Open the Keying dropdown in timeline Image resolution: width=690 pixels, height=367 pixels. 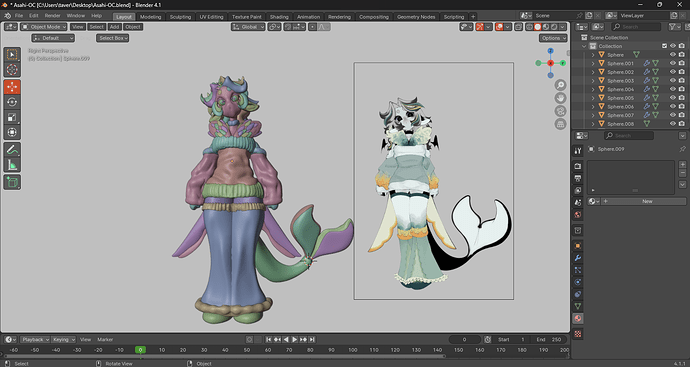tap(64, 339)
